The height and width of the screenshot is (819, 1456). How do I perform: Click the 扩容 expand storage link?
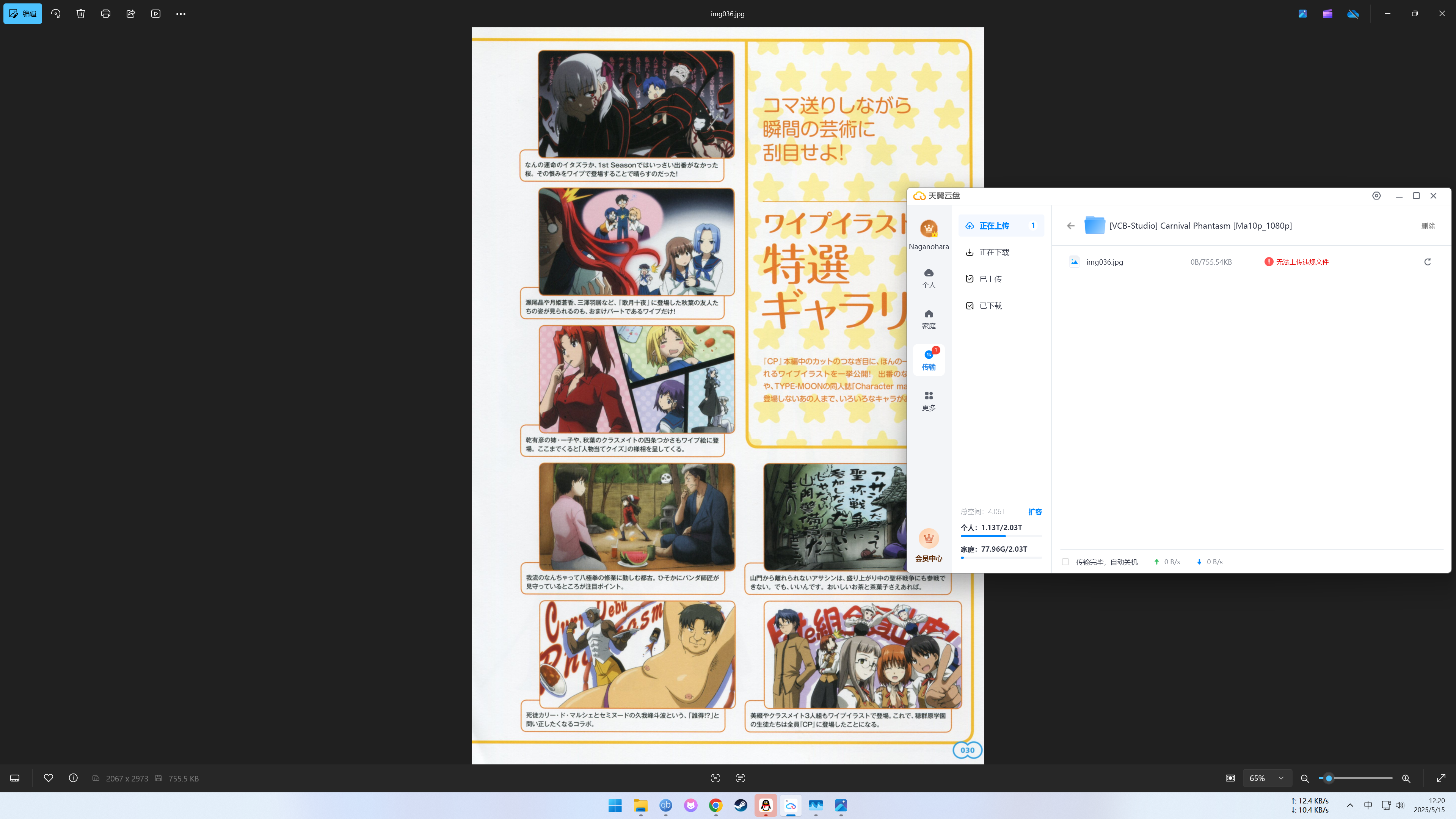point(1035,512)
